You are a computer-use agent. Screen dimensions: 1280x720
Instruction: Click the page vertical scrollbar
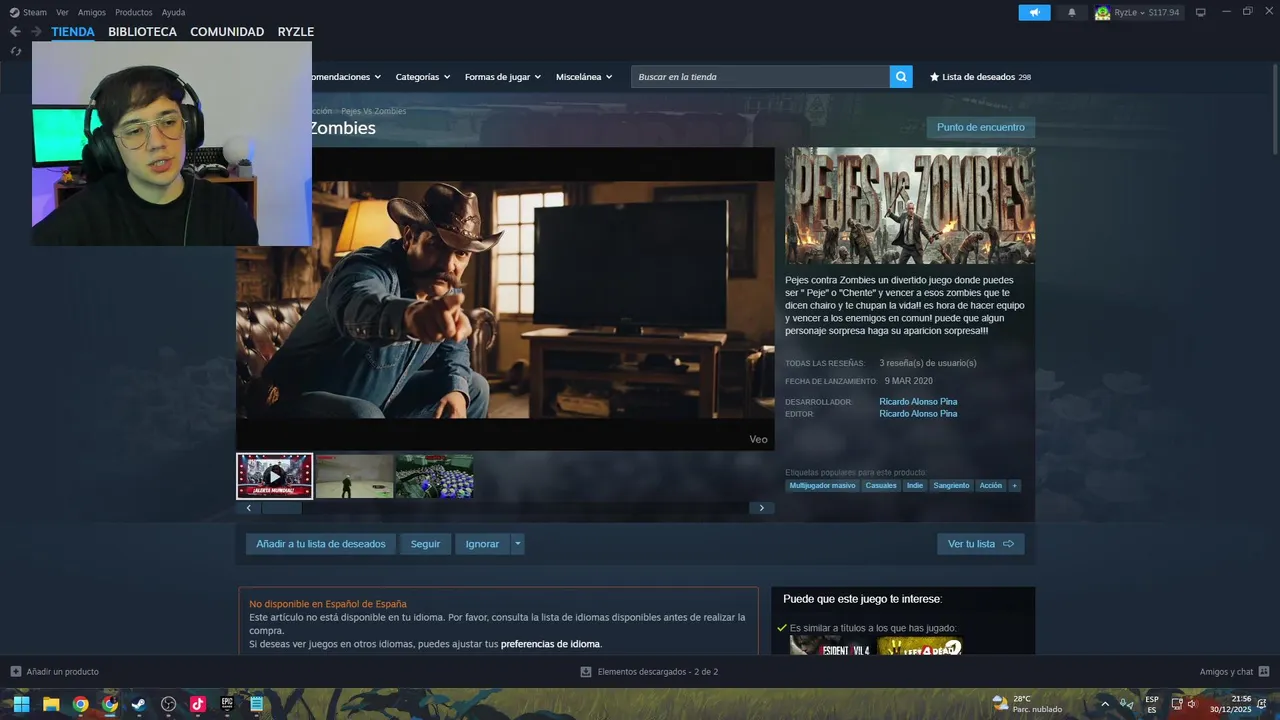(x=1275, y=110)
